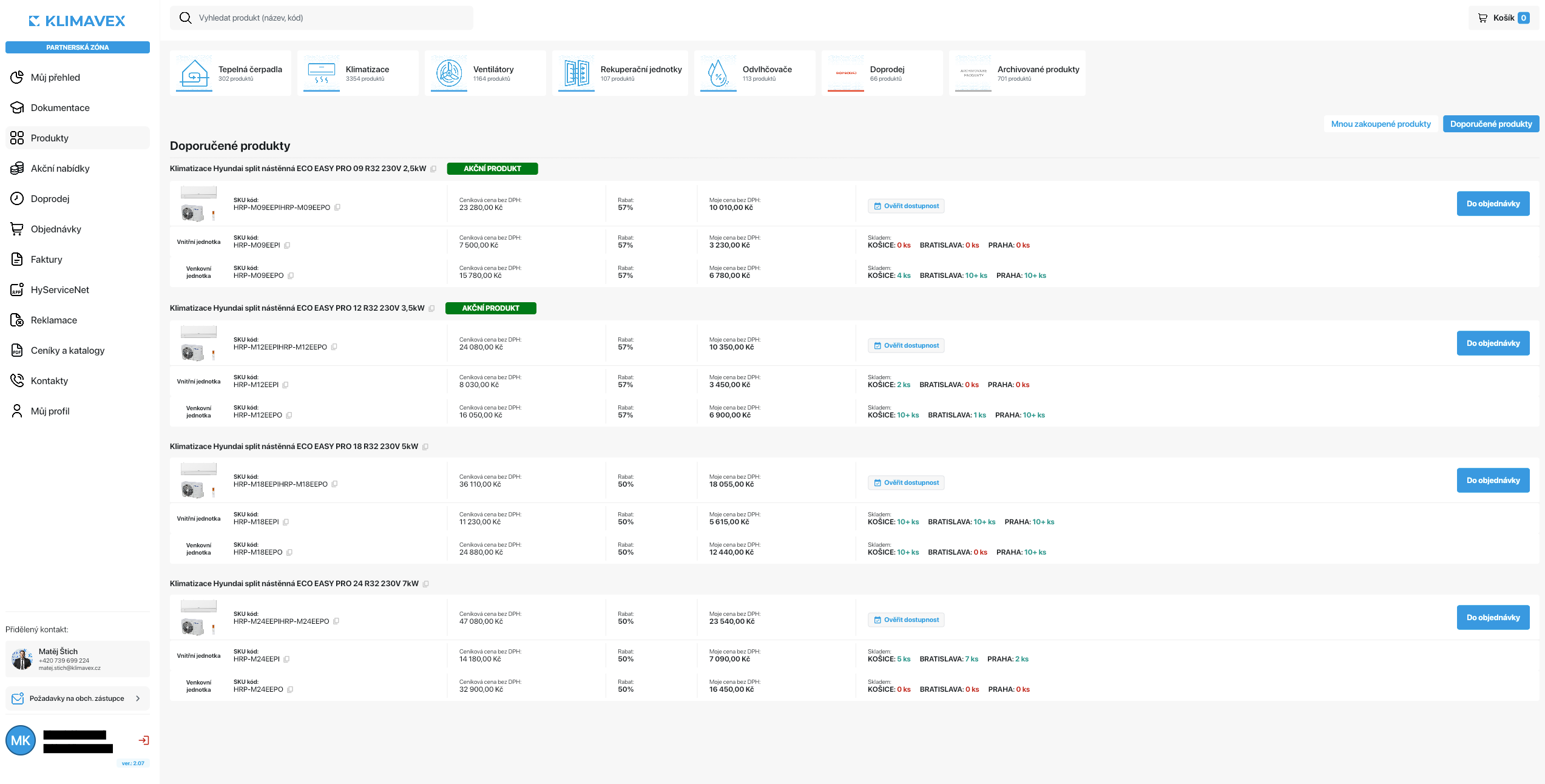Switch to Doporučené produkty tab
Viewport: 1545px width, 784px height.
(x=1491, y=124)
